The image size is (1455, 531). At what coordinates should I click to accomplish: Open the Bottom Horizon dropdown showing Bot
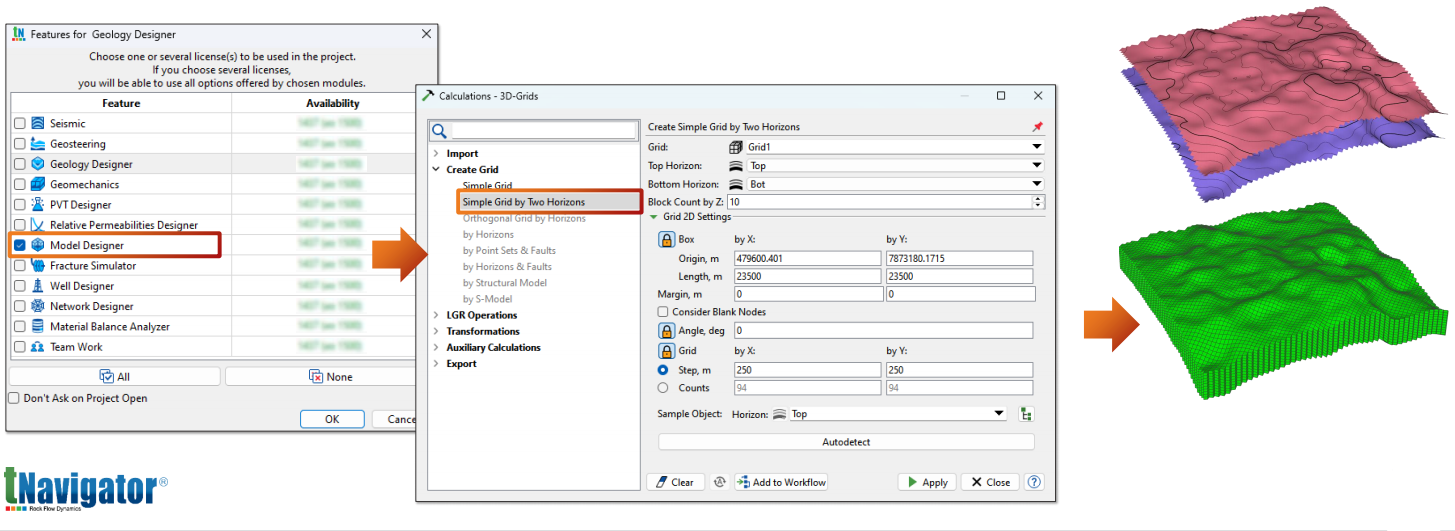tap(886, 184)
